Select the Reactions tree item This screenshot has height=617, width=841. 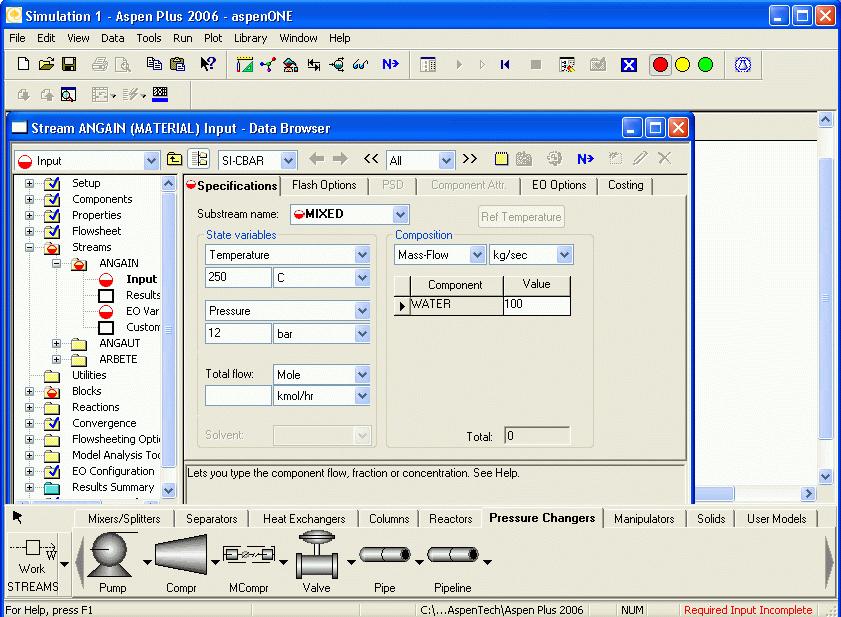pos(95,407)
